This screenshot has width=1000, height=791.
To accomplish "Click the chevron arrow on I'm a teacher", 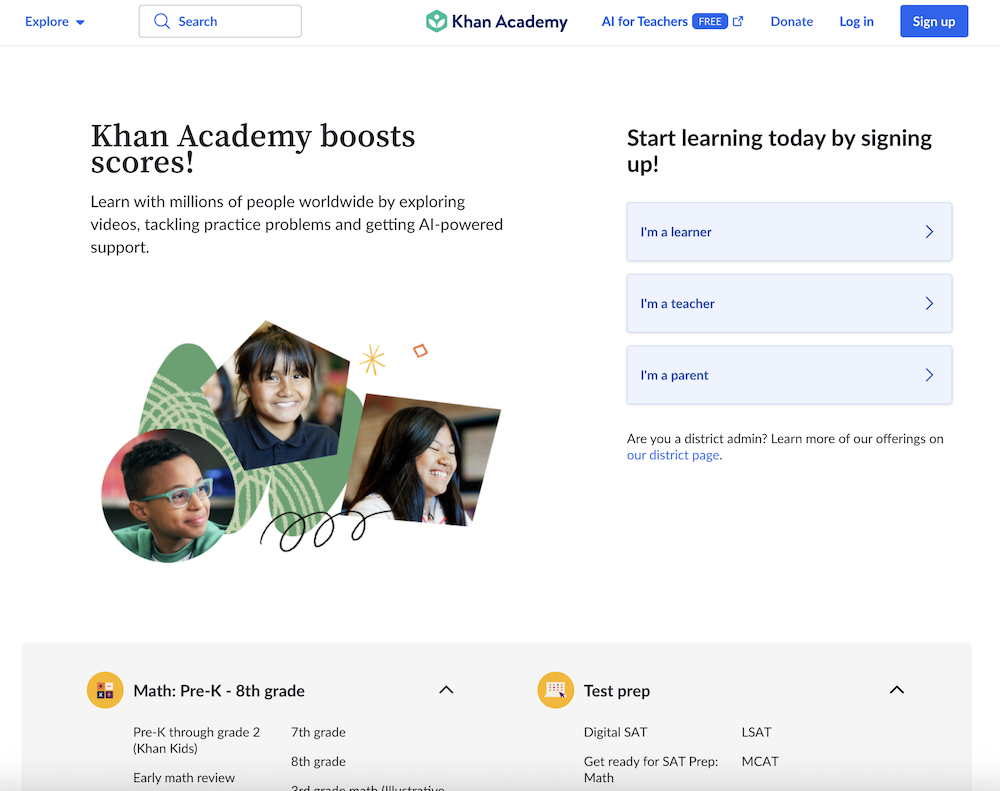I will (x=929, y=303).
